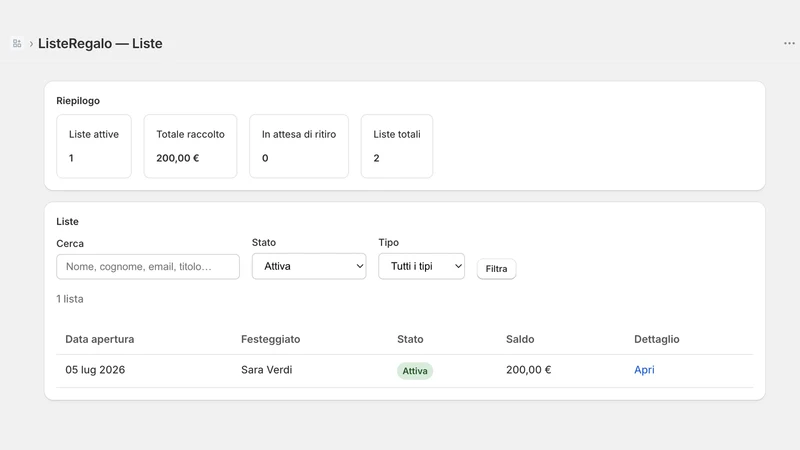This screenshot has height=450, width=800.
Task: Open the Apri link for Sara Verdi
Action: [644, 370]
